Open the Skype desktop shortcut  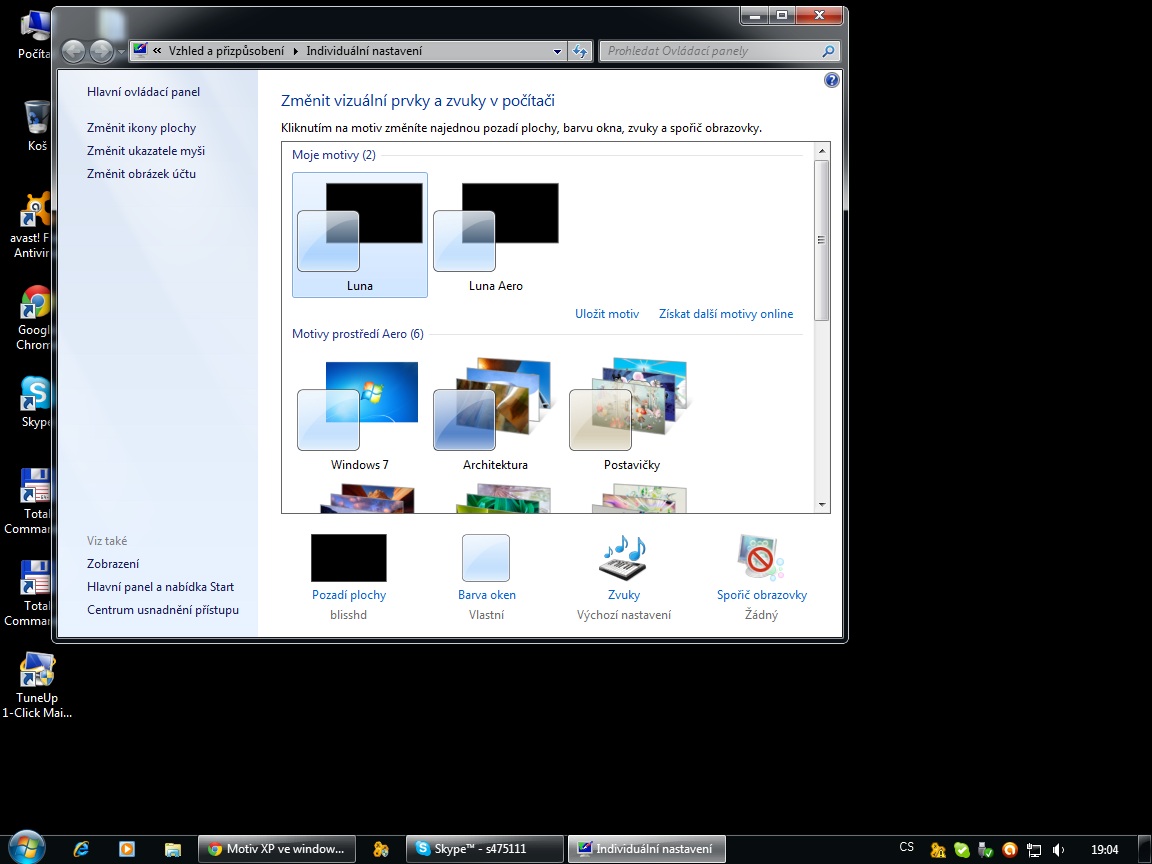(x=35, y=401)
